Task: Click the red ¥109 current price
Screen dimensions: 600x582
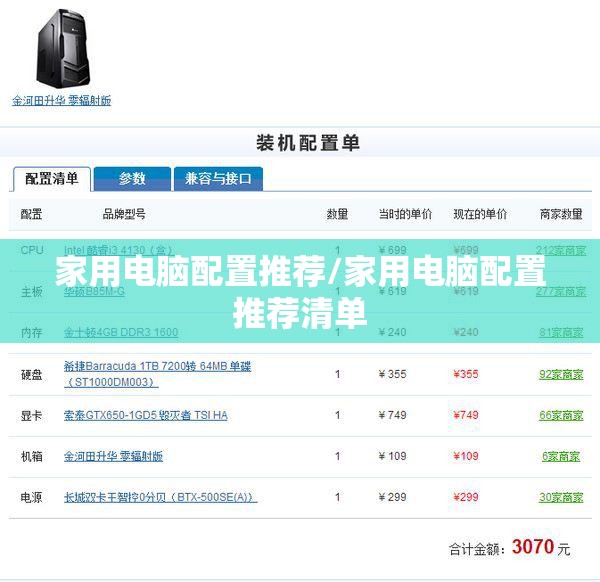Action: pyautogui.click(x=466, y=456)
